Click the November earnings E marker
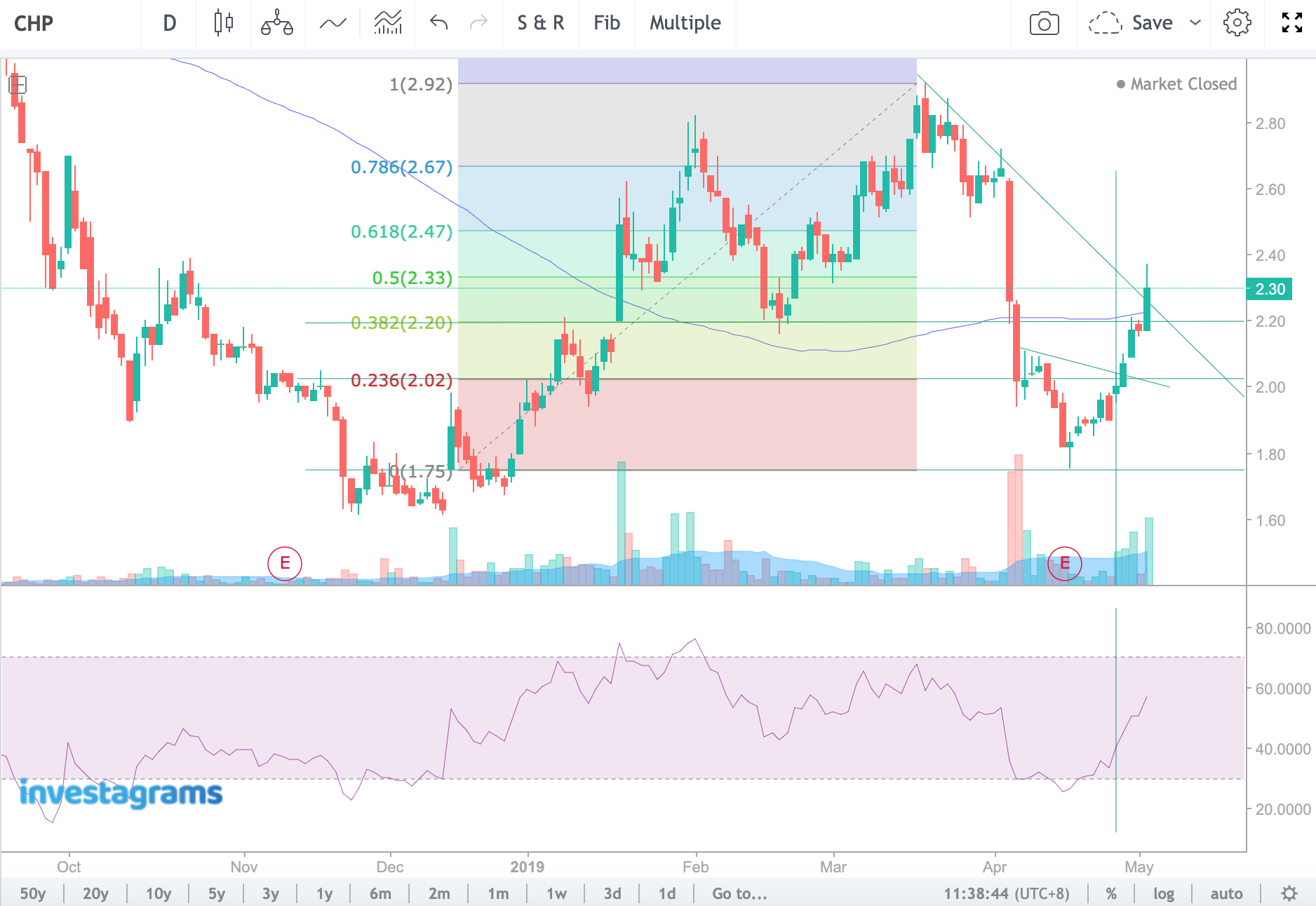 285,563
